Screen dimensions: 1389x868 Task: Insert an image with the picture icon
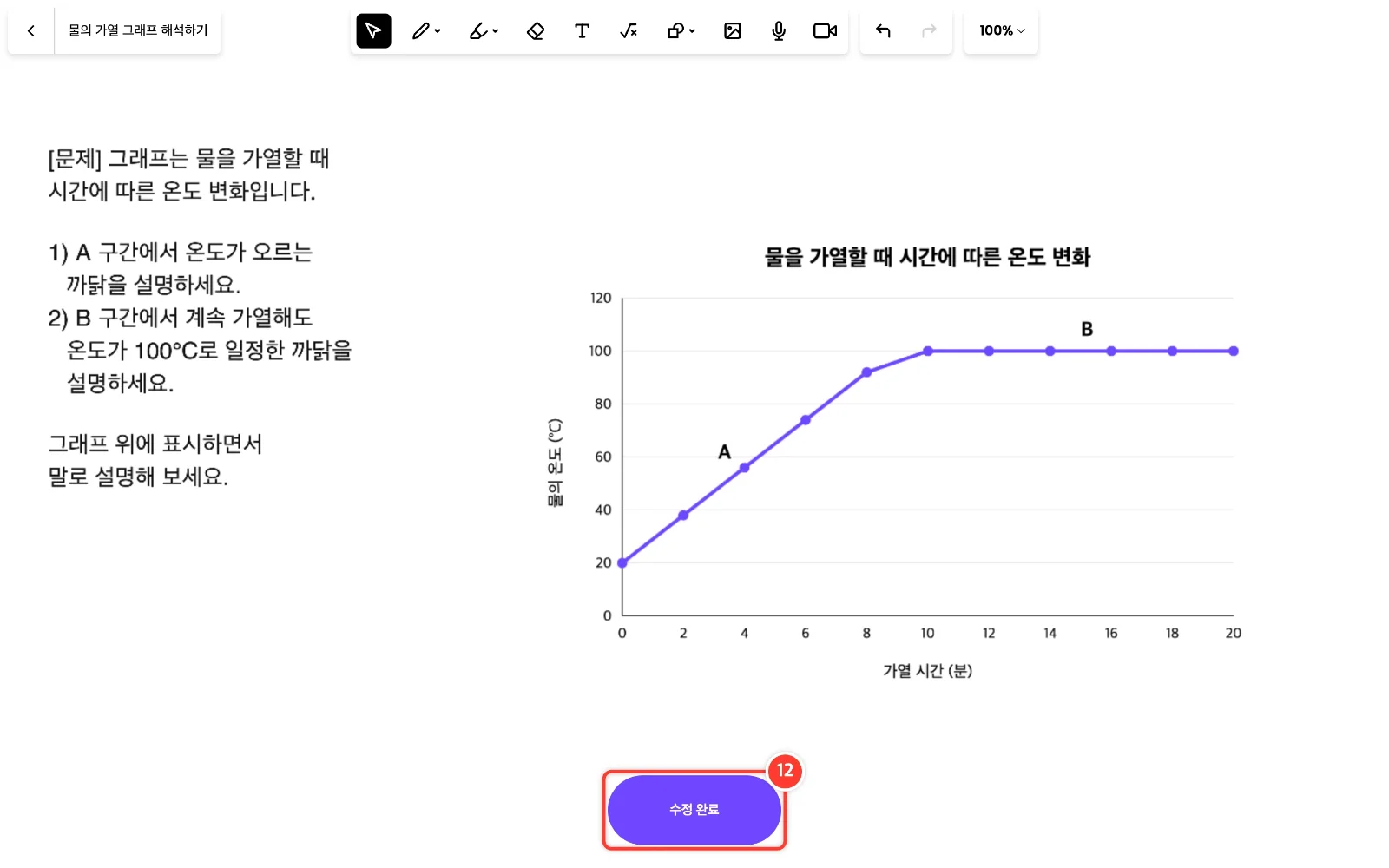pyautogui.click(x=733, y=31)
